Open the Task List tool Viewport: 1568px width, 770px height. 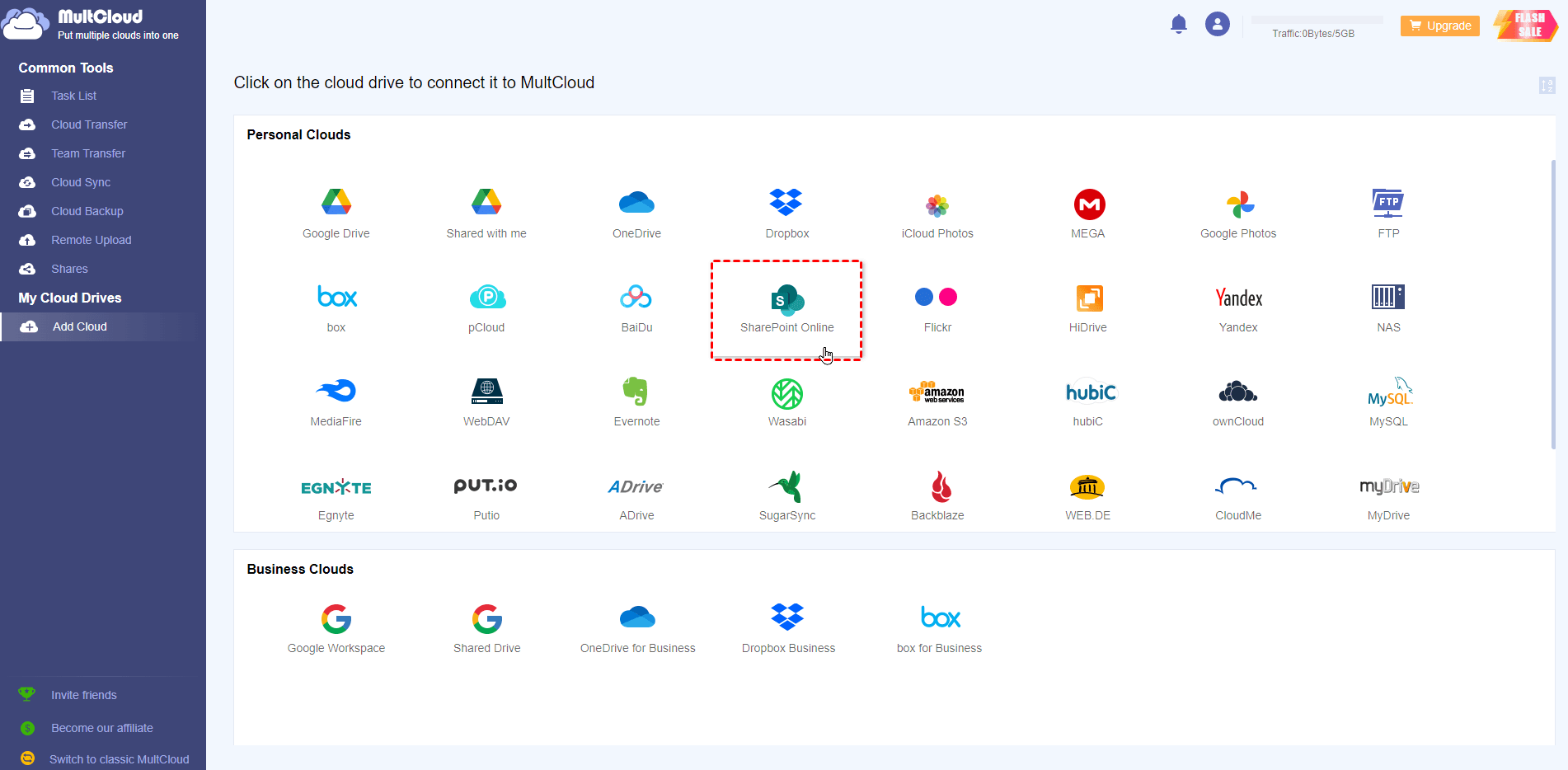tap(73, 96)
